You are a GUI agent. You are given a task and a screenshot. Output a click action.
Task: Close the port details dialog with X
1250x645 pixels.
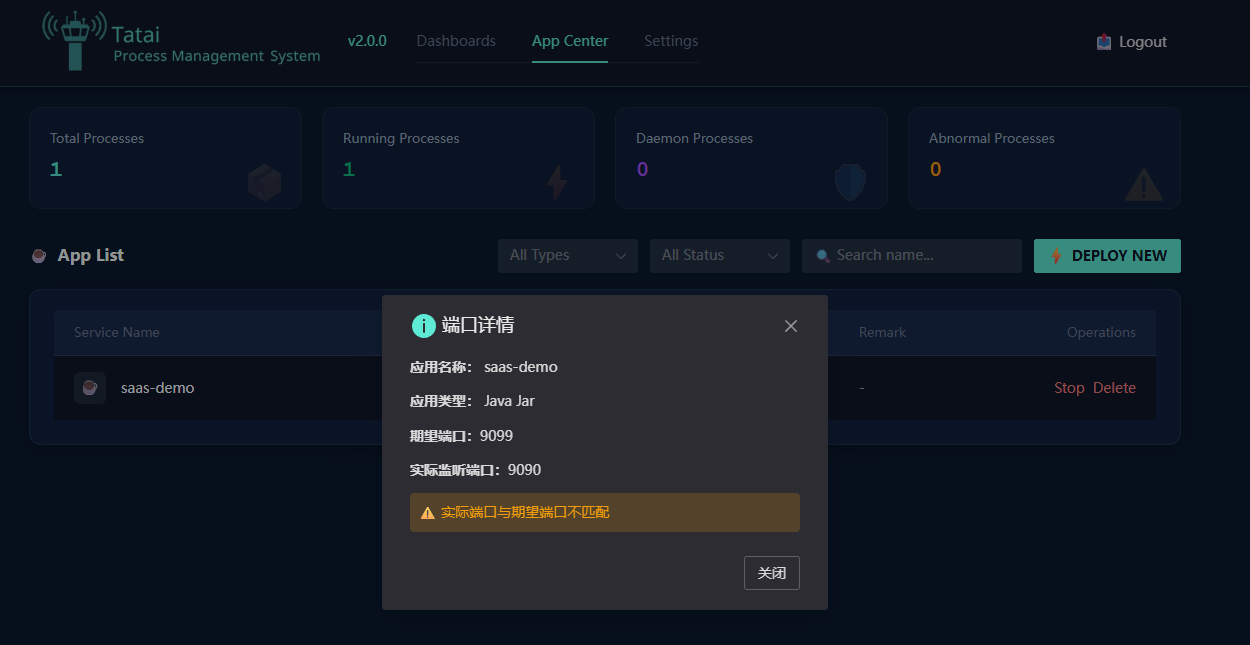(x=791, y=326)
